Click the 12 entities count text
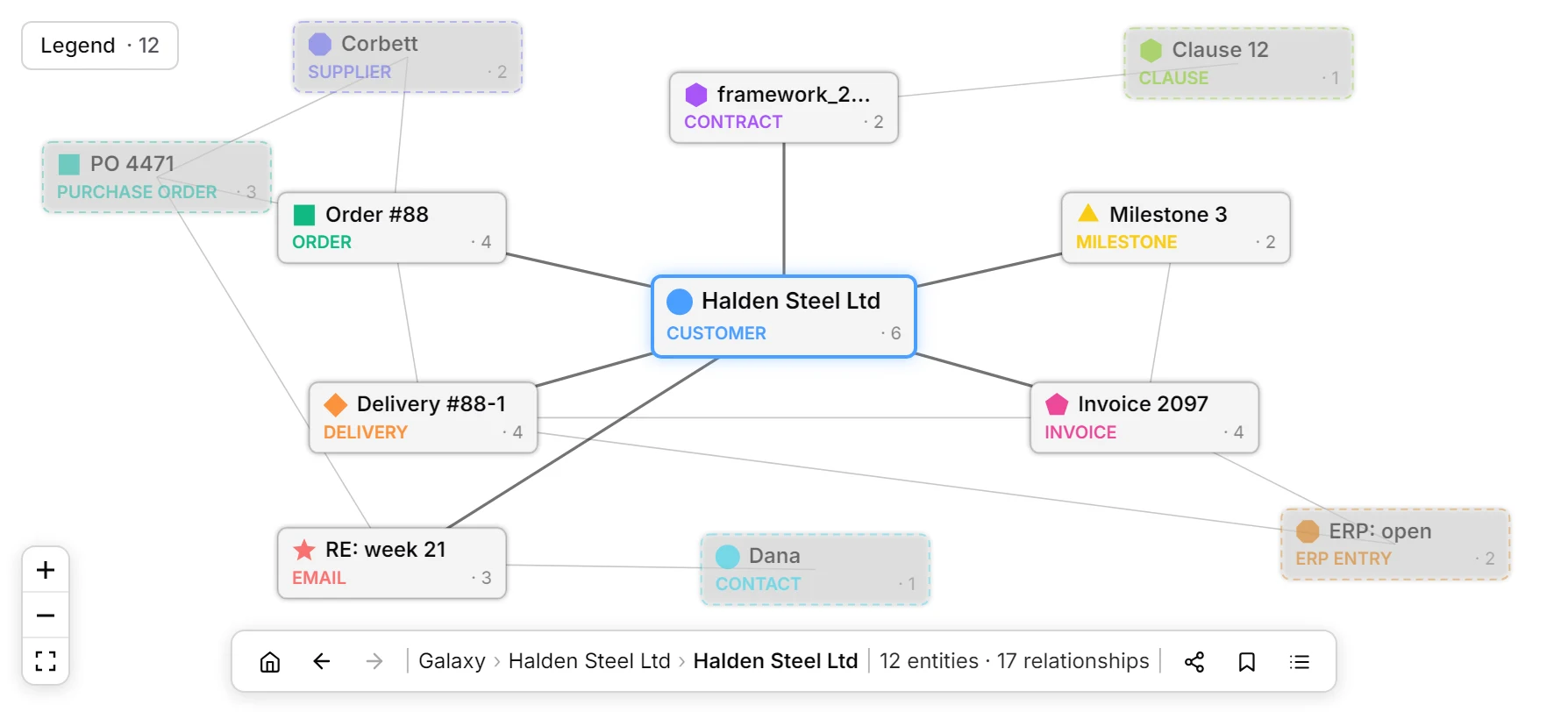The image size is (1568, 712). tap(929, 661)
